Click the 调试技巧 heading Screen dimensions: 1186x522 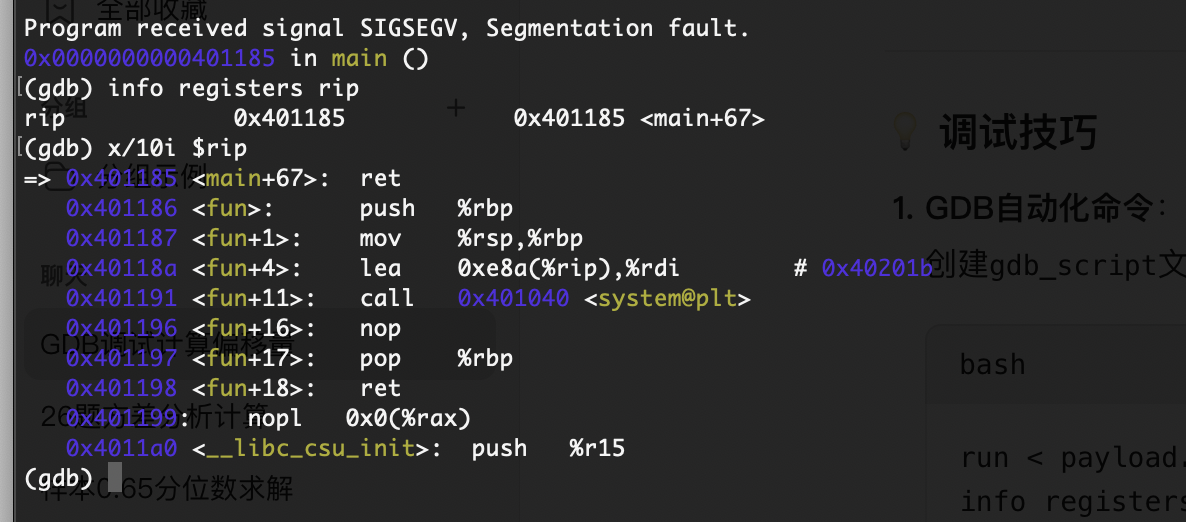(x=1018, y=132)
